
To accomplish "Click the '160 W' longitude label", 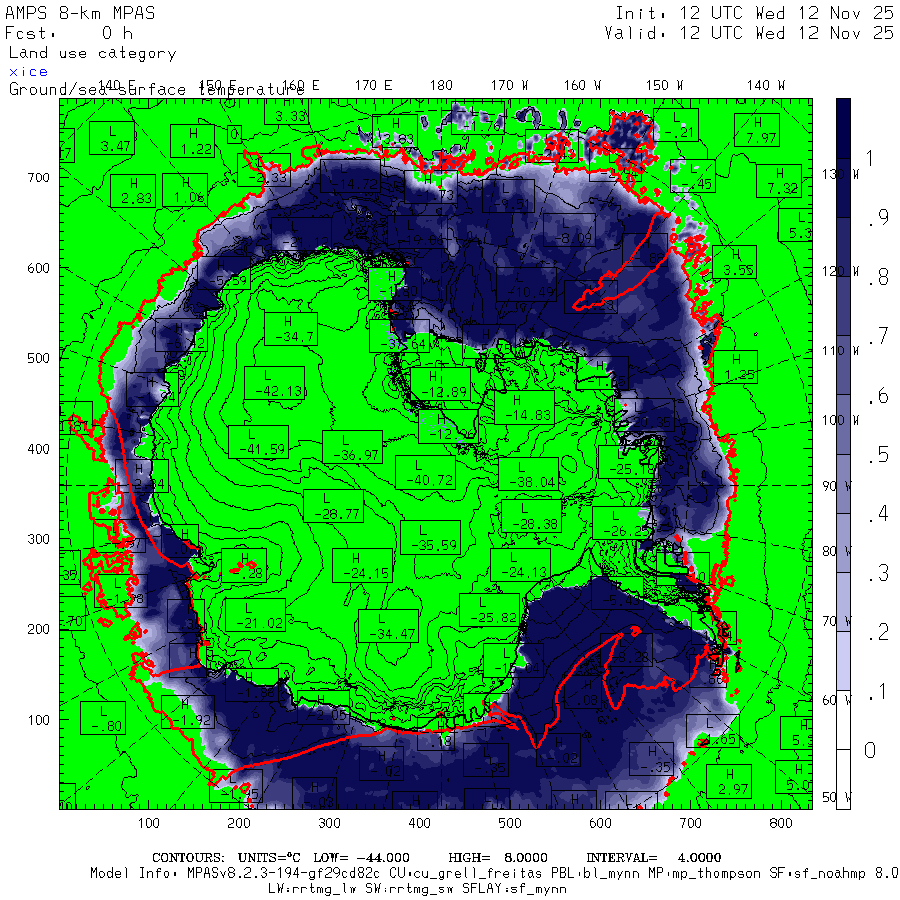I will point(582,86).
